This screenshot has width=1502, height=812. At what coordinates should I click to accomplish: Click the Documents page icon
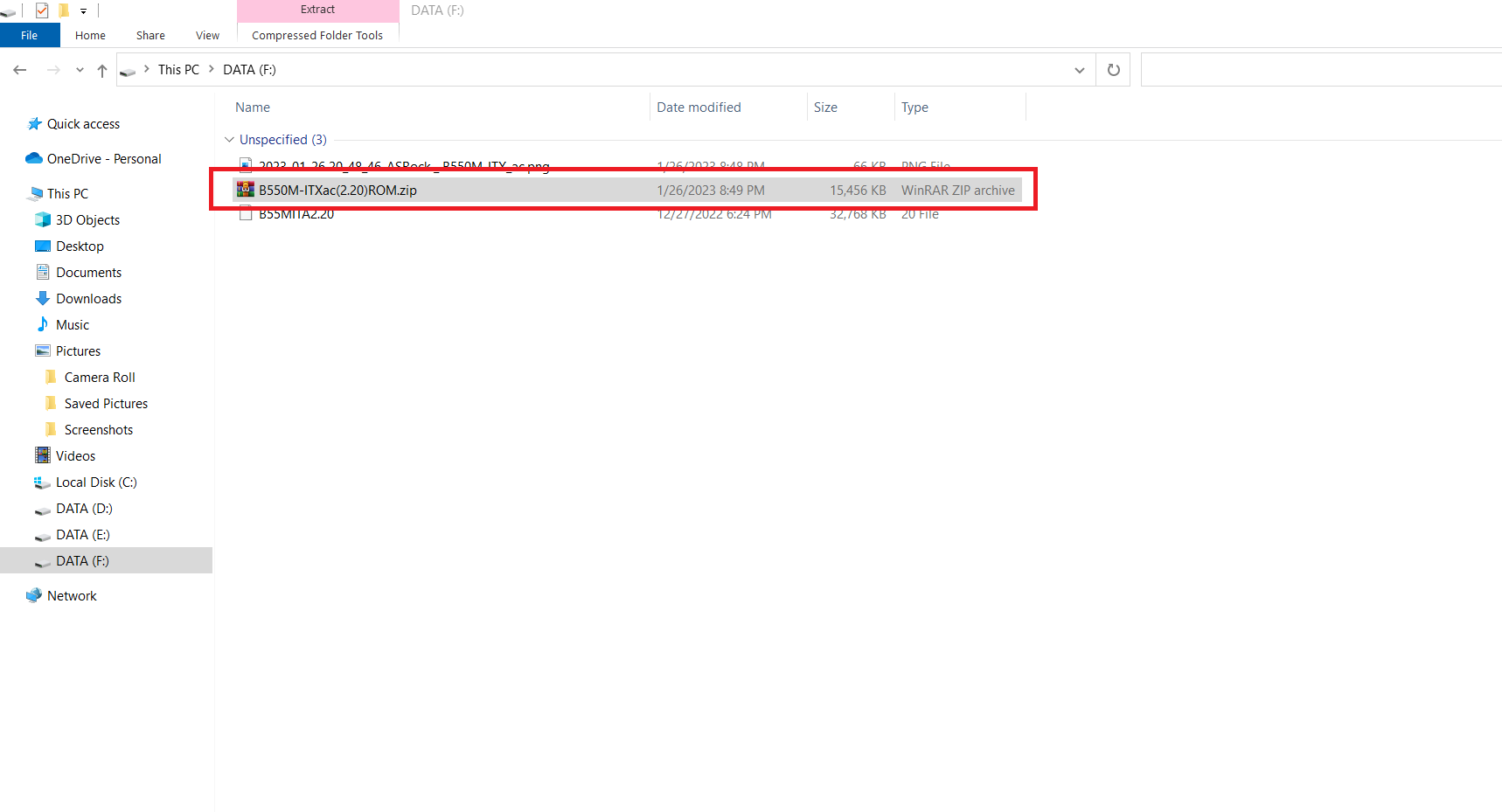(43, 272)
